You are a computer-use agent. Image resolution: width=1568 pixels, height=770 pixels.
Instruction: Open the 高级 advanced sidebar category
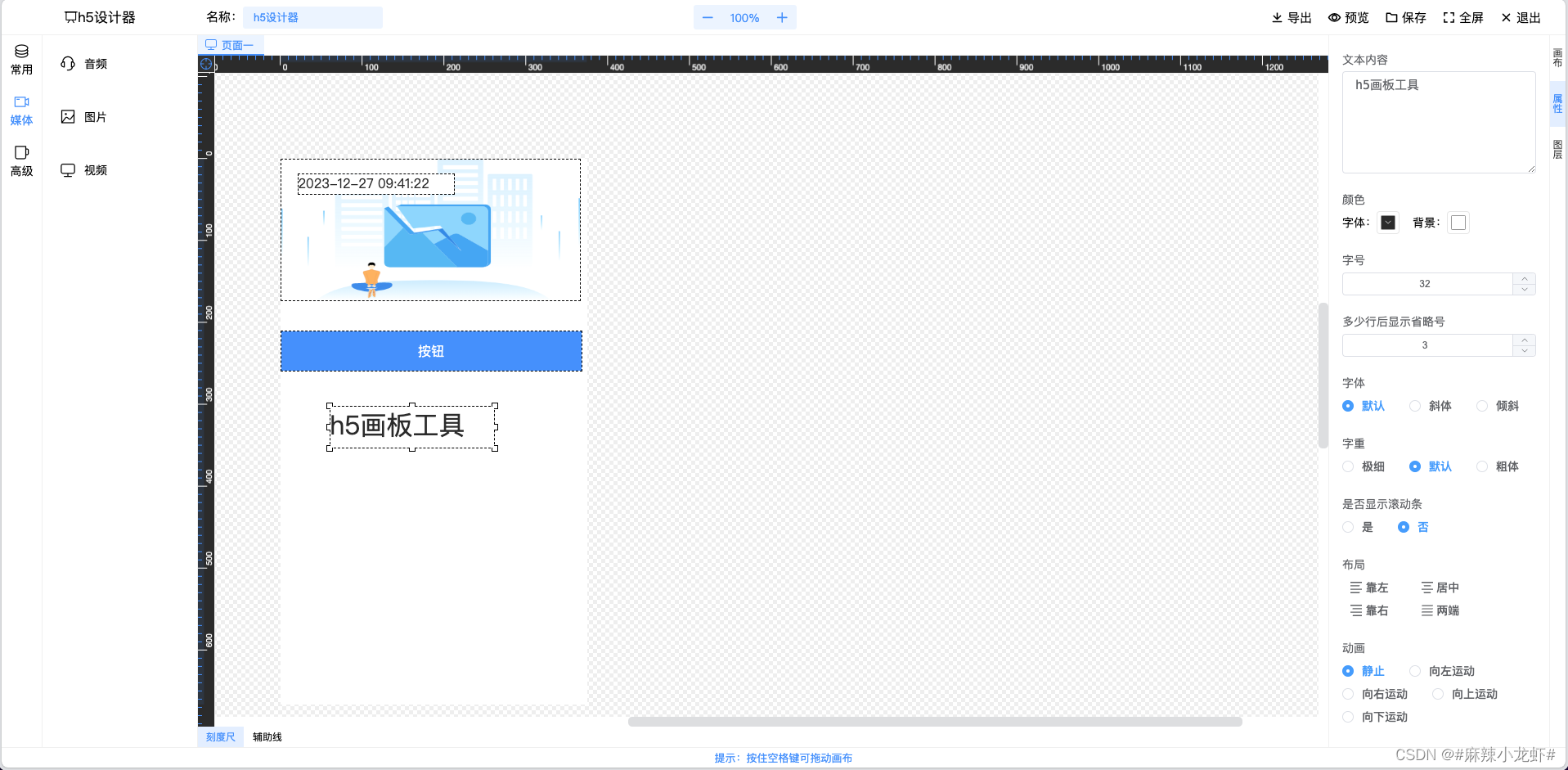click(x=21, y=161)
